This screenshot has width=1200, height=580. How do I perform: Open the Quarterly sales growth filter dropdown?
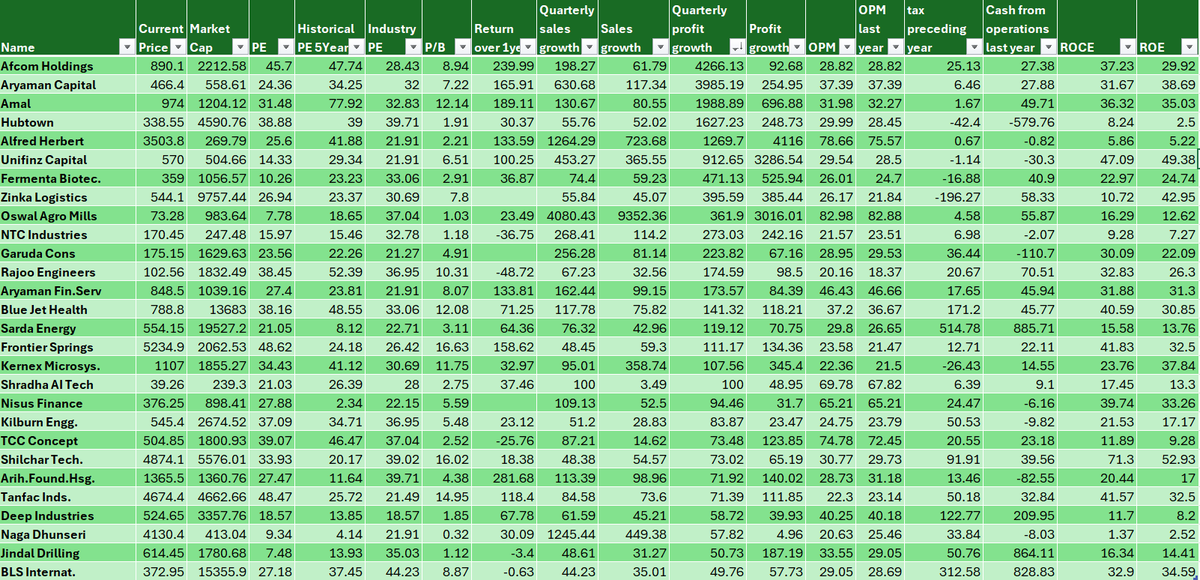coord(589,47)
